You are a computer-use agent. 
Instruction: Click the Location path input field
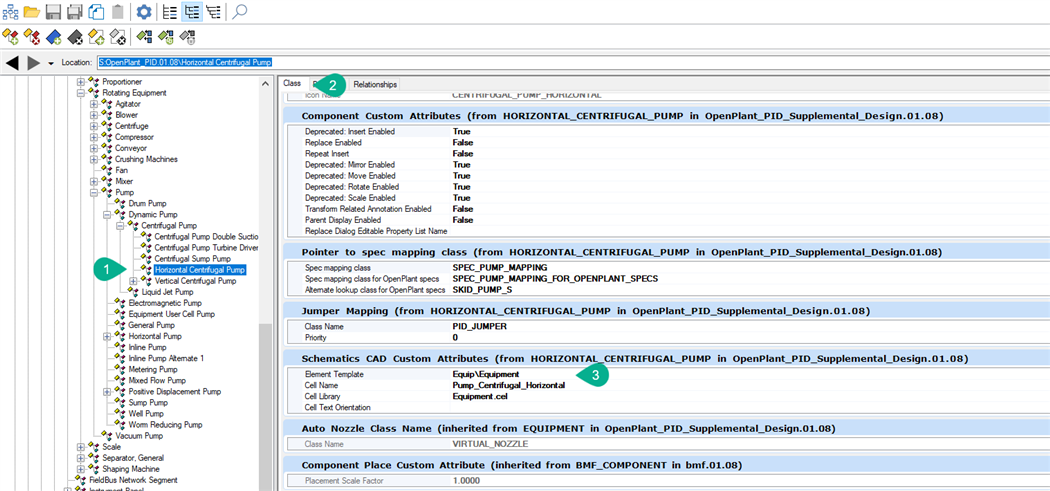pyautogui.click(x=573, y=62)
